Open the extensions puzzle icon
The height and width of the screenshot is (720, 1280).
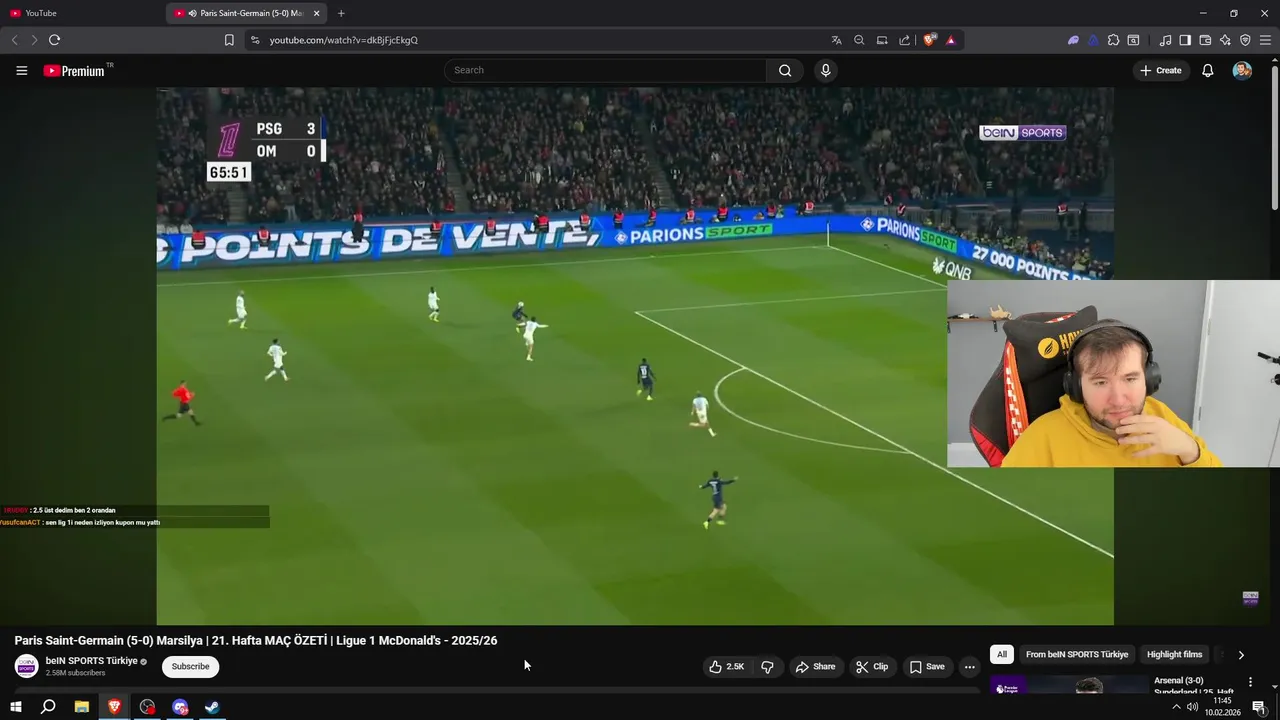[x=1113, y=40]
